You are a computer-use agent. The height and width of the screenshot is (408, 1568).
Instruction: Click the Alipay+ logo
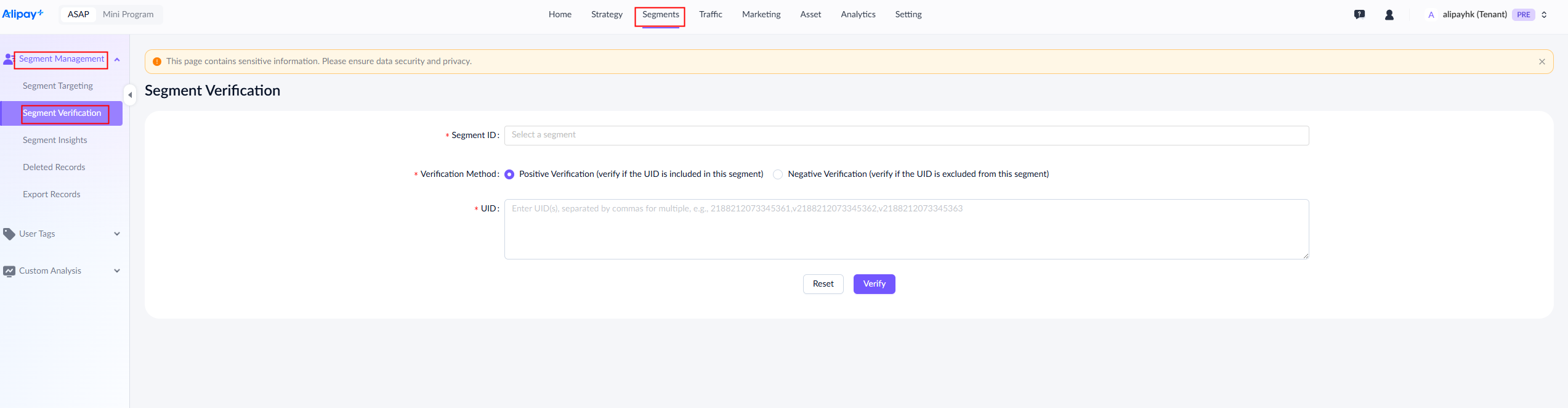coord(22,14)
